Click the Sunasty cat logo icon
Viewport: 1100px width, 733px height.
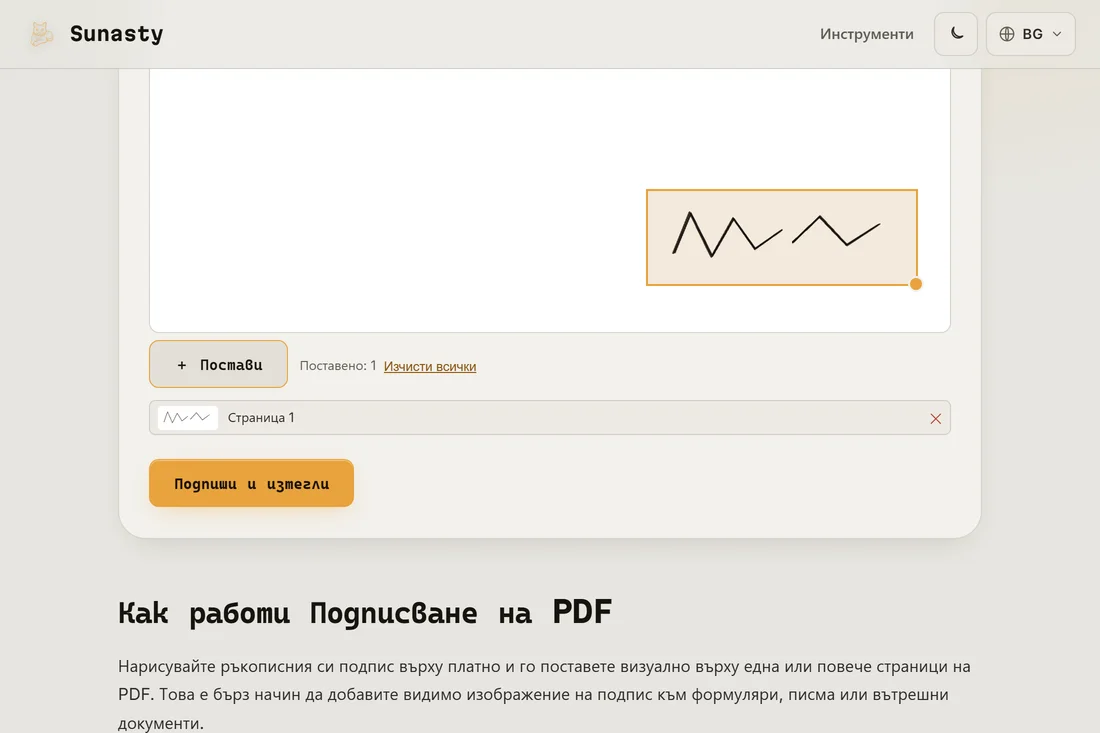tap(41, 34)
